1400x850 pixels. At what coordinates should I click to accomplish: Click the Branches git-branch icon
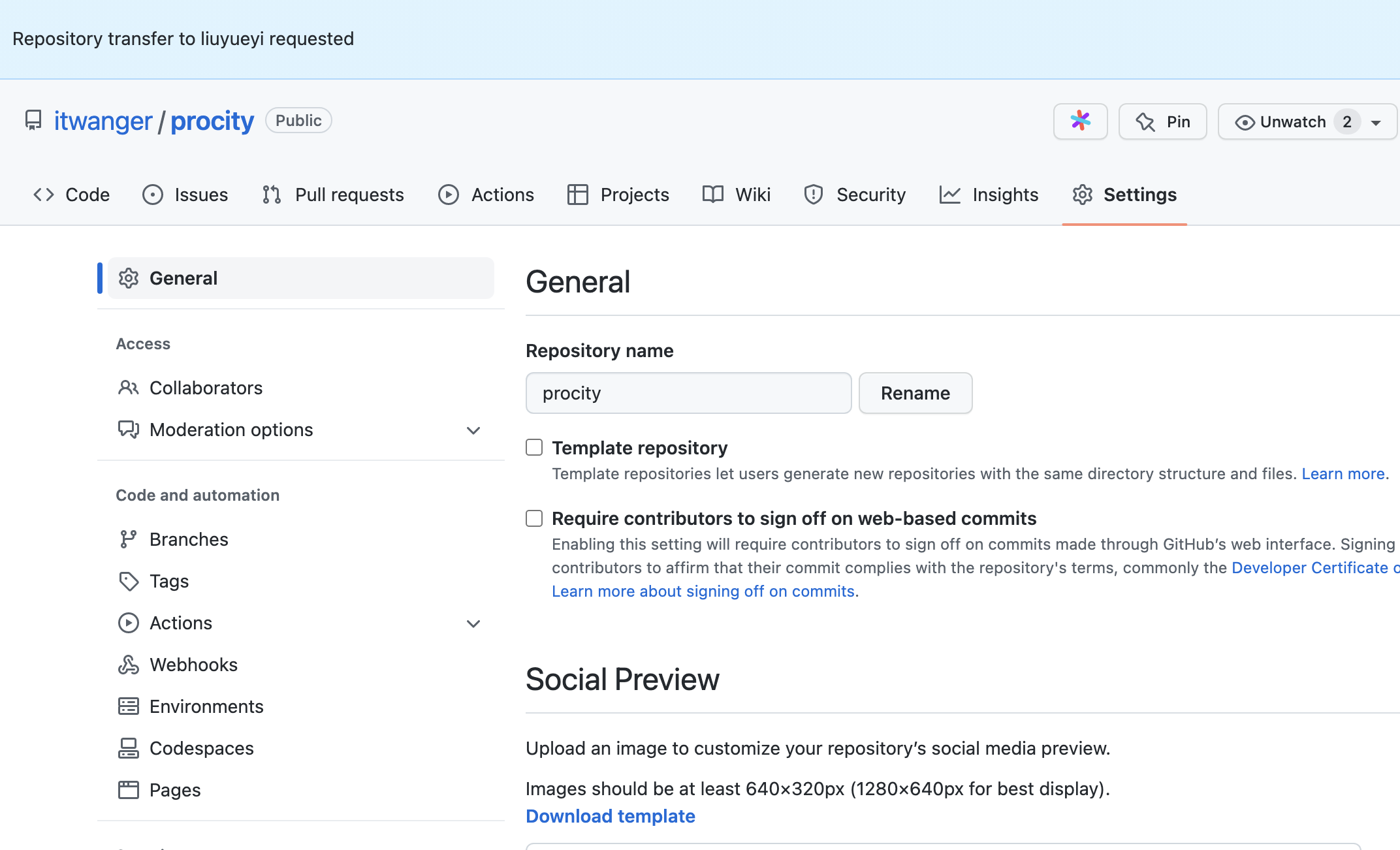click(x=129, y=539)
